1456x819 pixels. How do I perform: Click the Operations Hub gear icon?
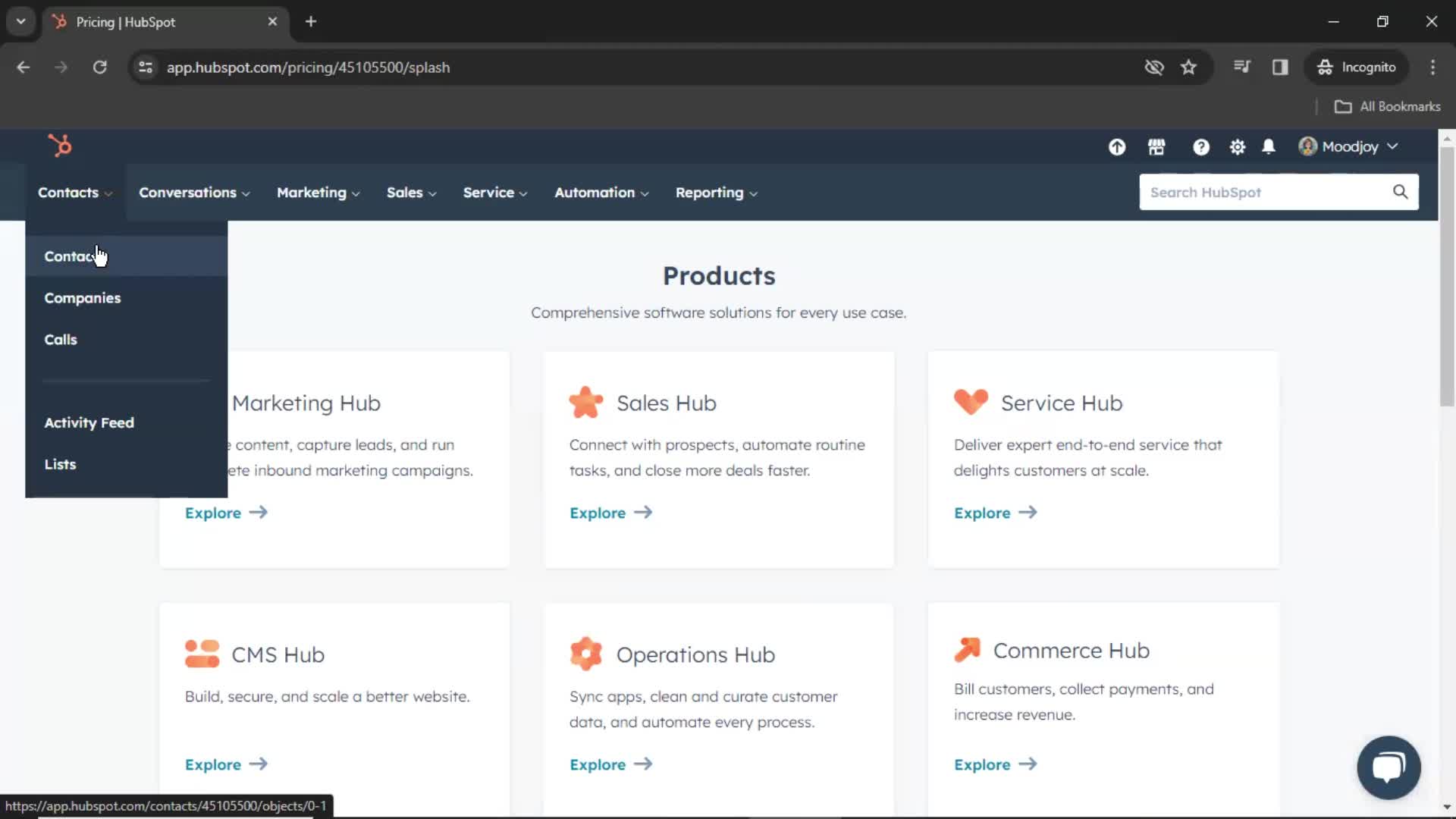click(586, 654)
